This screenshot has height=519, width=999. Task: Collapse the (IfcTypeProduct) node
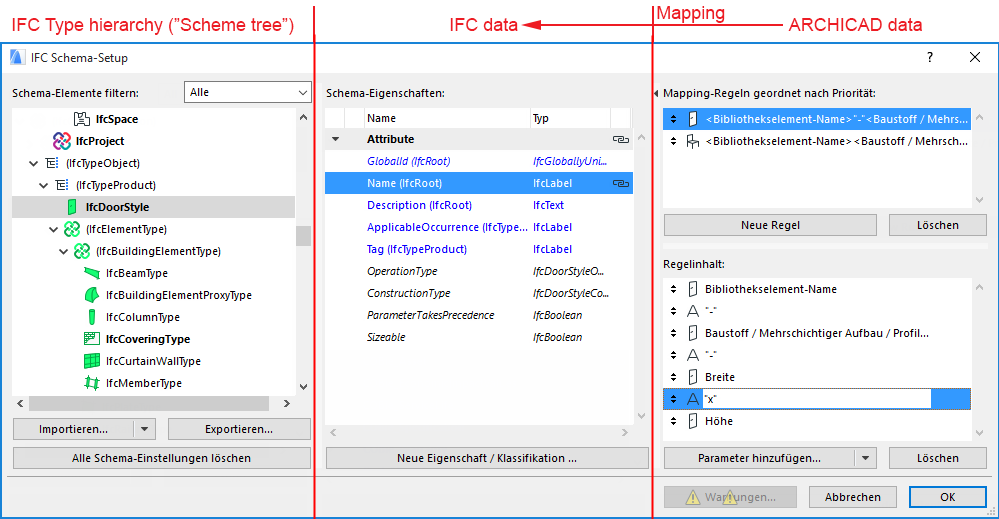point(43,185)
